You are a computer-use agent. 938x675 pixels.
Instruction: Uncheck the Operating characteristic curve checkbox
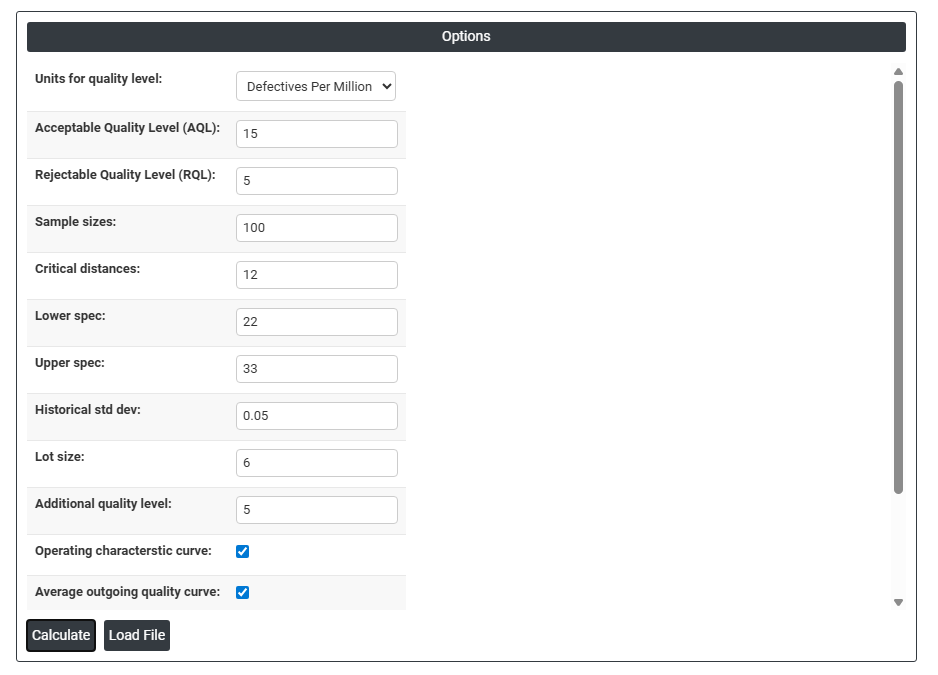[x=242, y=551]
